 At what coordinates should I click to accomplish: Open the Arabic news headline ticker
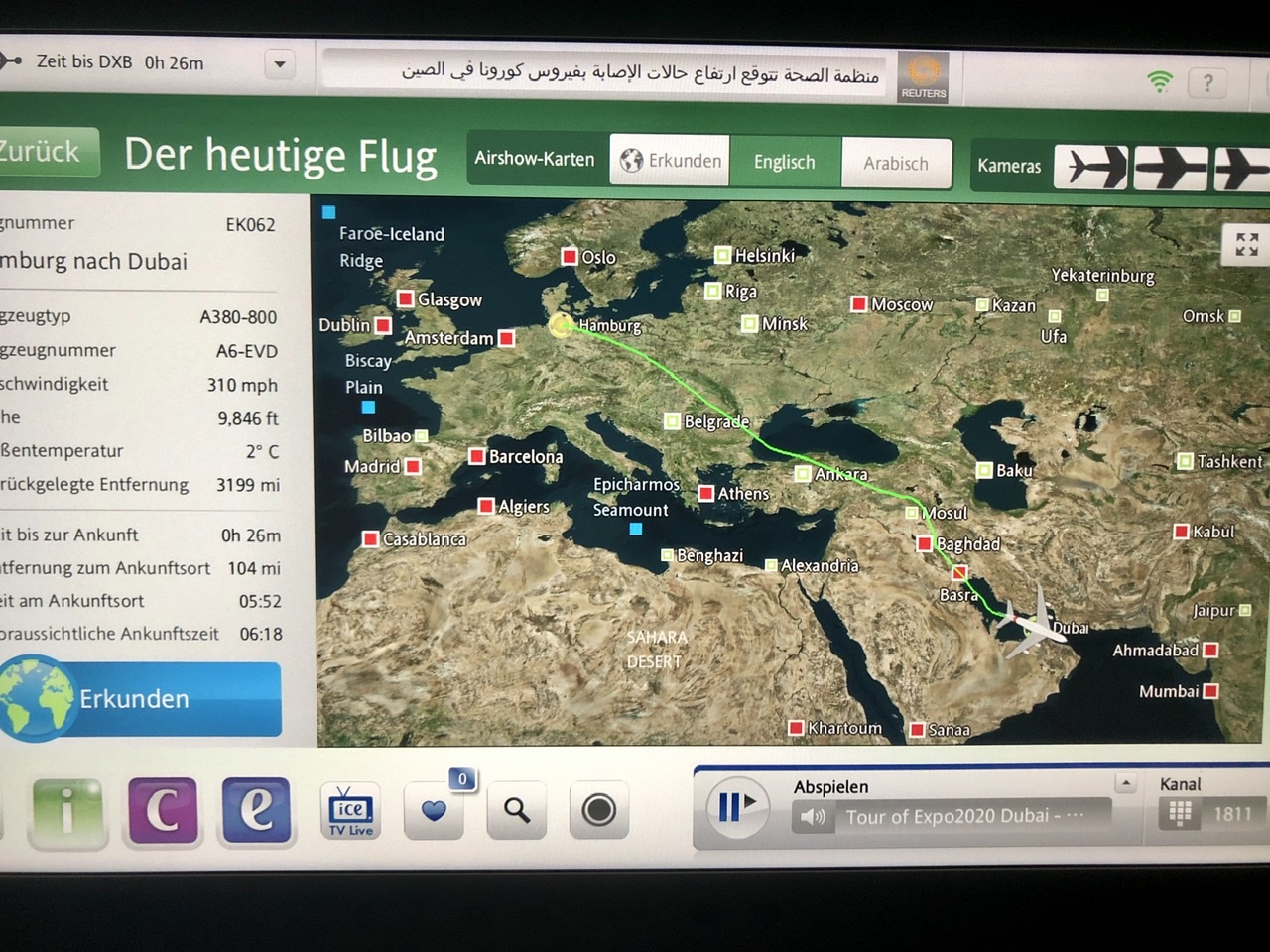pyautogui.click(x=607, y=72)
